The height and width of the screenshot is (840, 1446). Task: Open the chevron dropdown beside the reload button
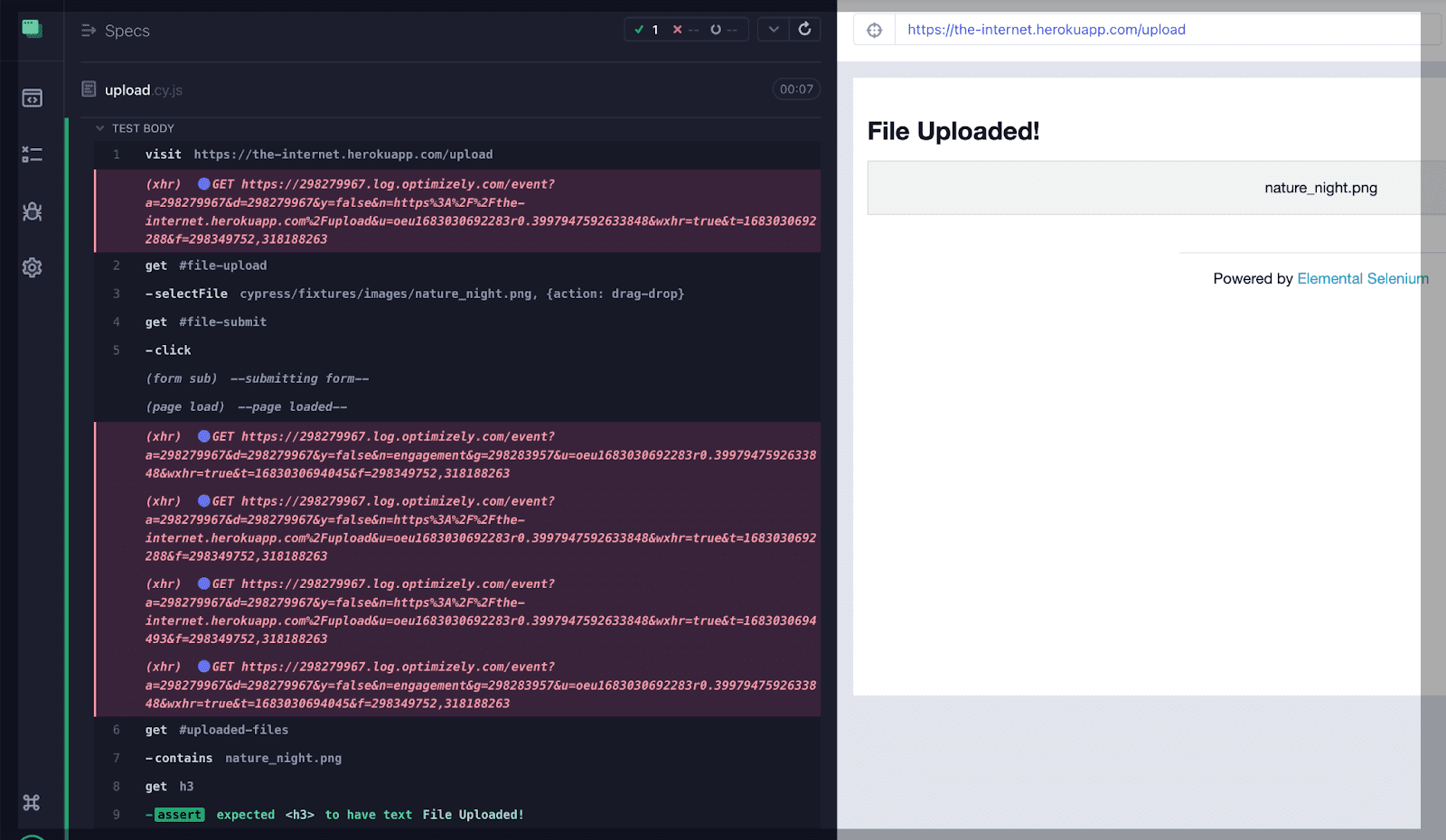pyautogui.click(x=773, y=29)
